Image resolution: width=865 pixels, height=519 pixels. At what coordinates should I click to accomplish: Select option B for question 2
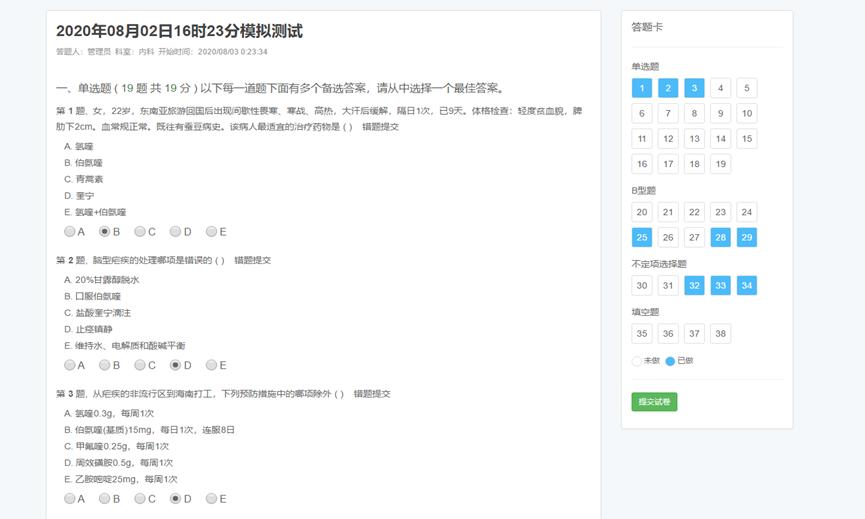pyautogui.click(x=104, y=365)
